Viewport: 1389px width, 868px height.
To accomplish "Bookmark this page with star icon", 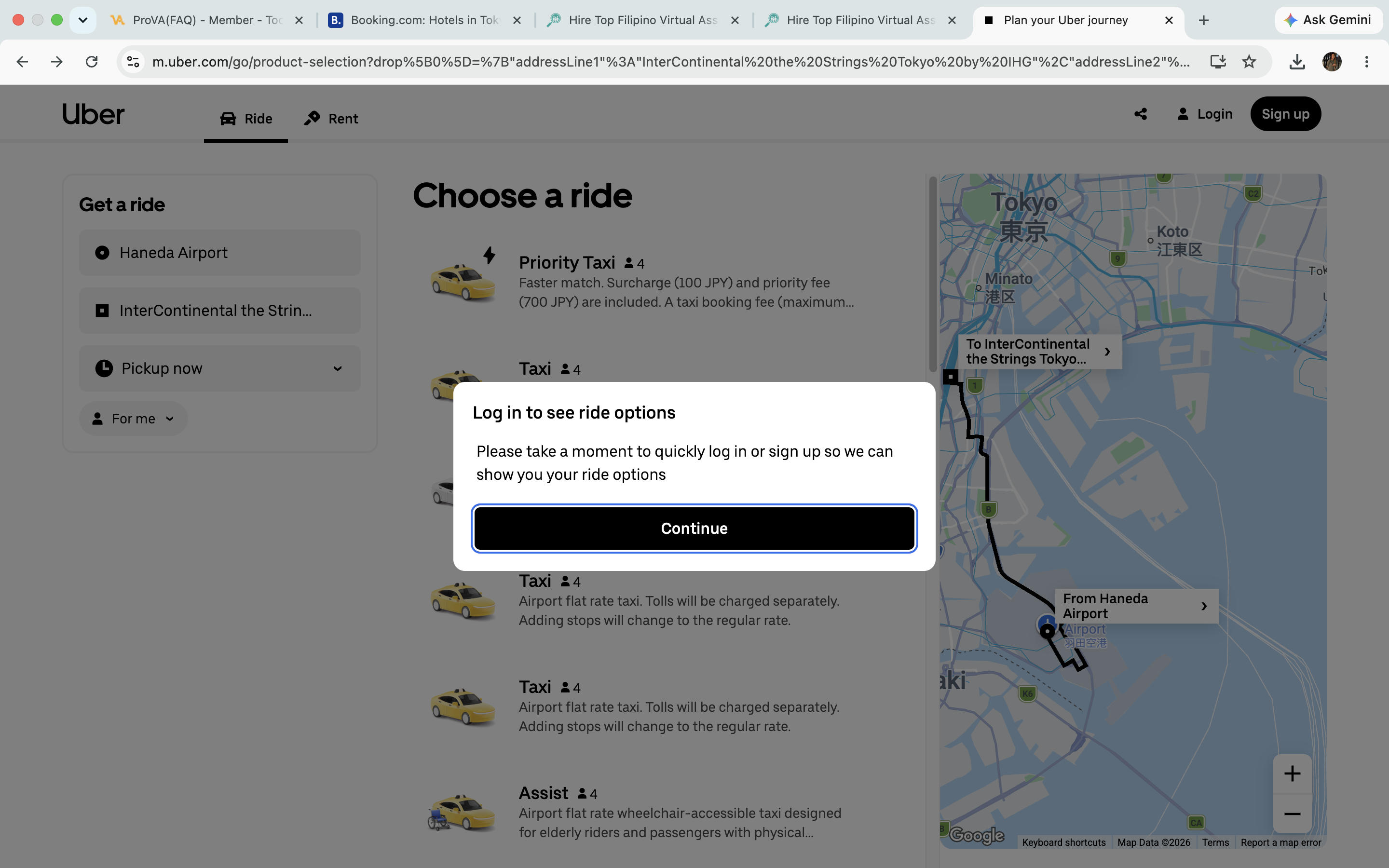I will [x=1249, y=61].
